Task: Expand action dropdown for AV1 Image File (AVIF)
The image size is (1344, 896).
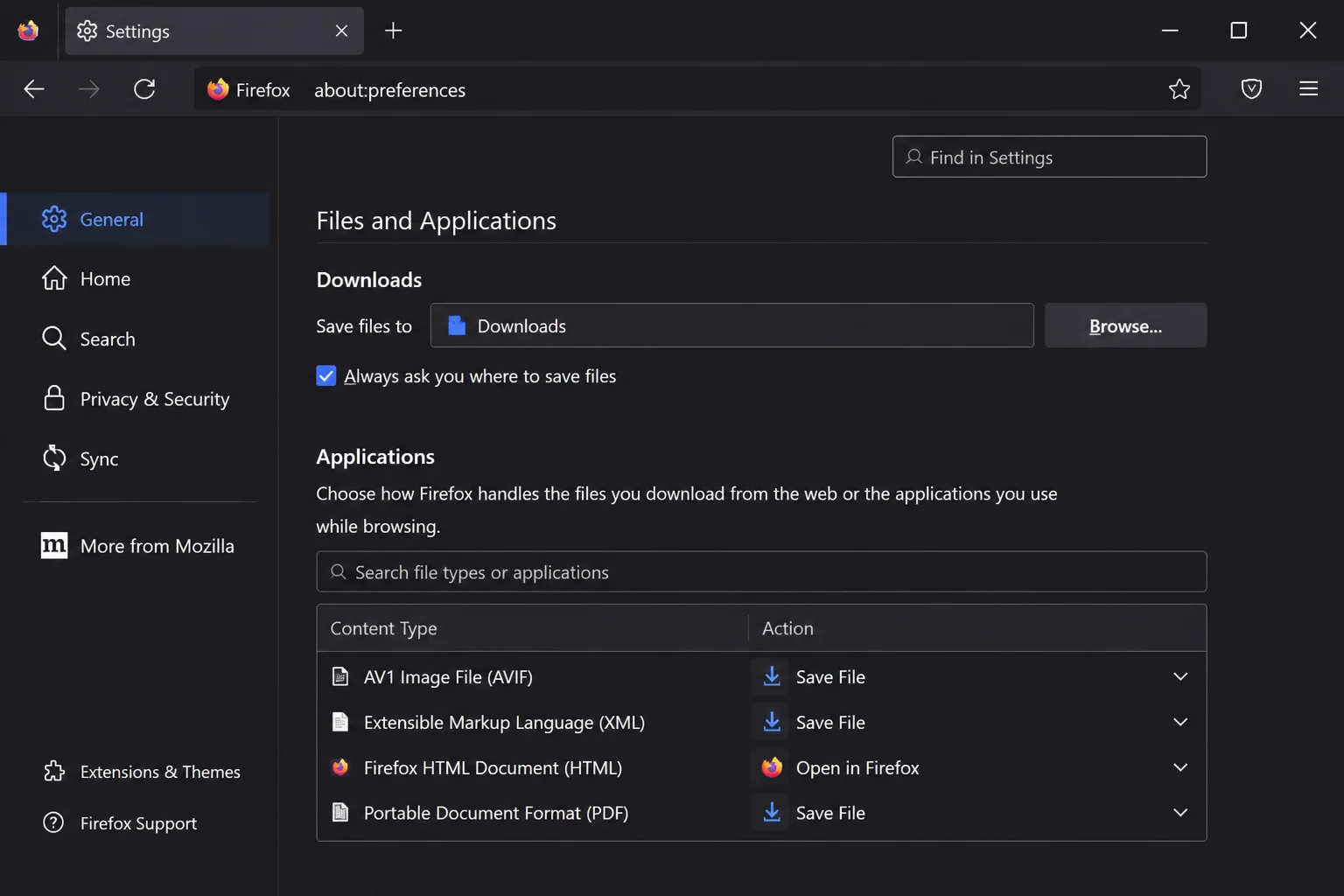Action: coord(1180,676)
